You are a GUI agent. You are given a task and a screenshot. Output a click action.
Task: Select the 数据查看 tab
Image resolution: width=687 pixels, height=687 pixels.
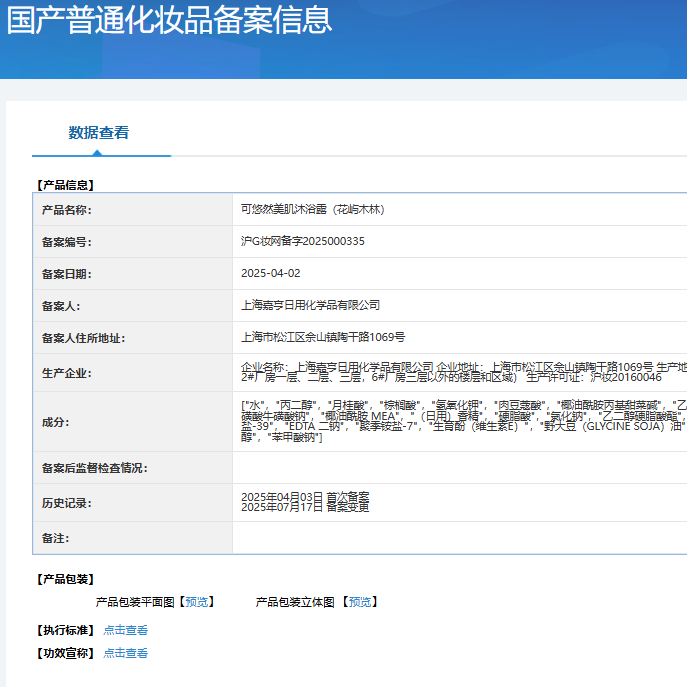pos(98,133)
